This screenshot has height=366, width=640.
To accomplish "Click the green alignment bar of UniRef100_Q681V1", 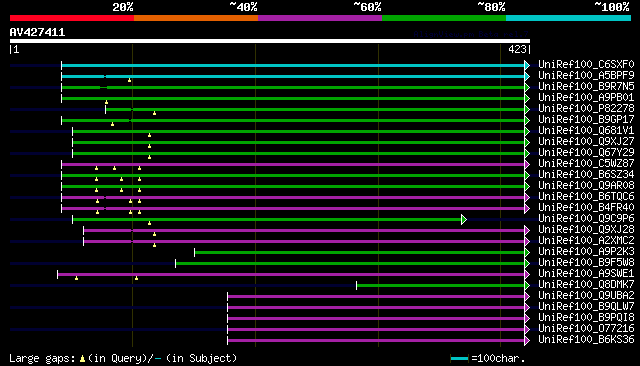I will point(298,131).
